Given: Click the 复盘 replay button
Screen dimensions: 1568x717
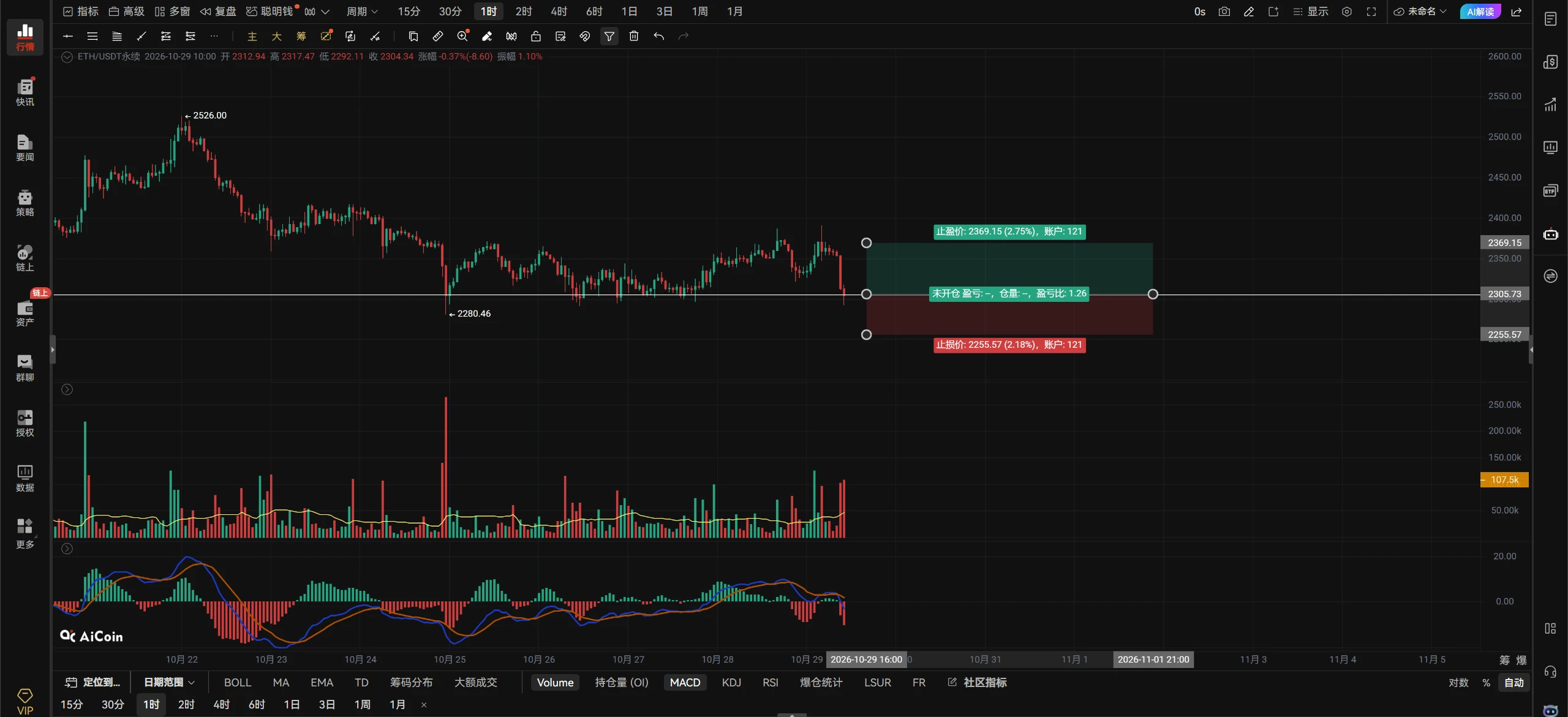Looking at the screenshot, I should pyautogui.click(x=218, y=12).
